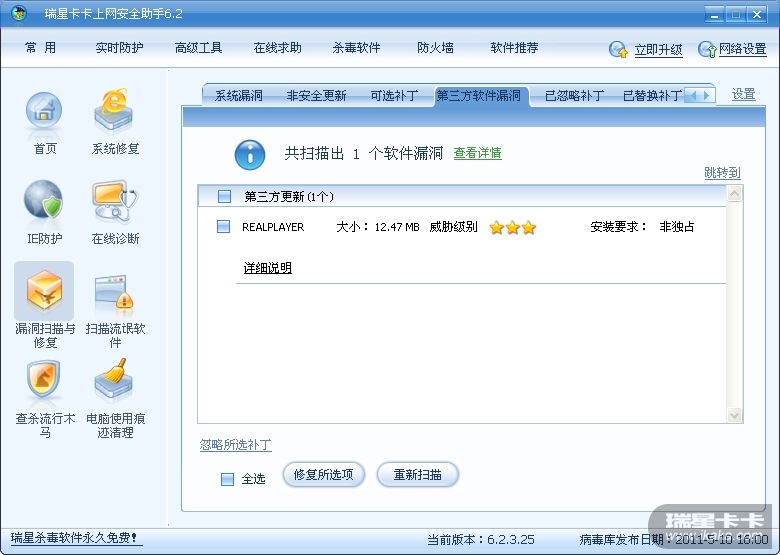The height and width of the screenshot is (555, 780).
Task: Open 系统修复 system repair icon
Action: click(114, 112)
